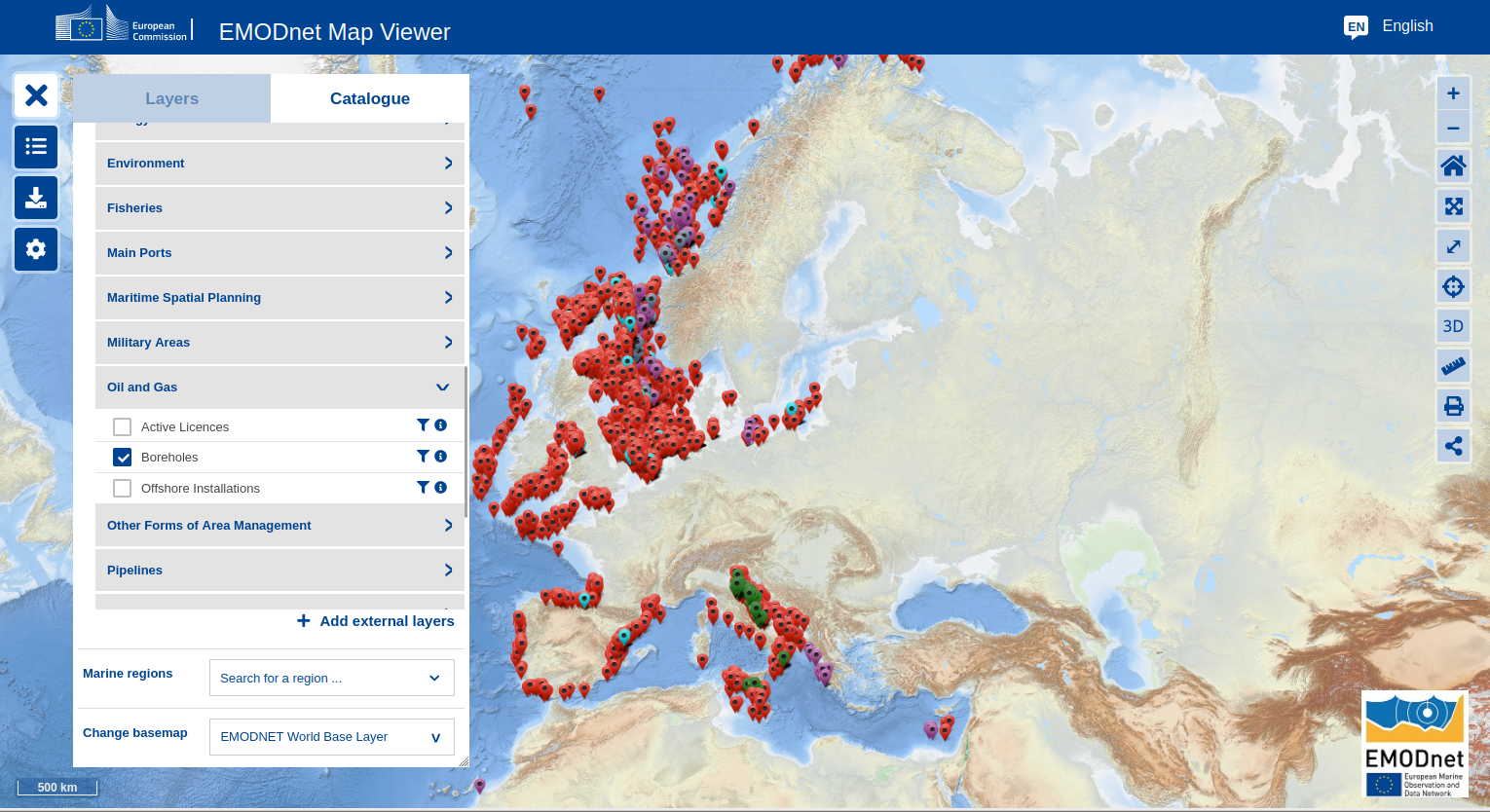Print the current map
The width and height of the screenshot is (1490, 812).
click(x=1453, y=406)
